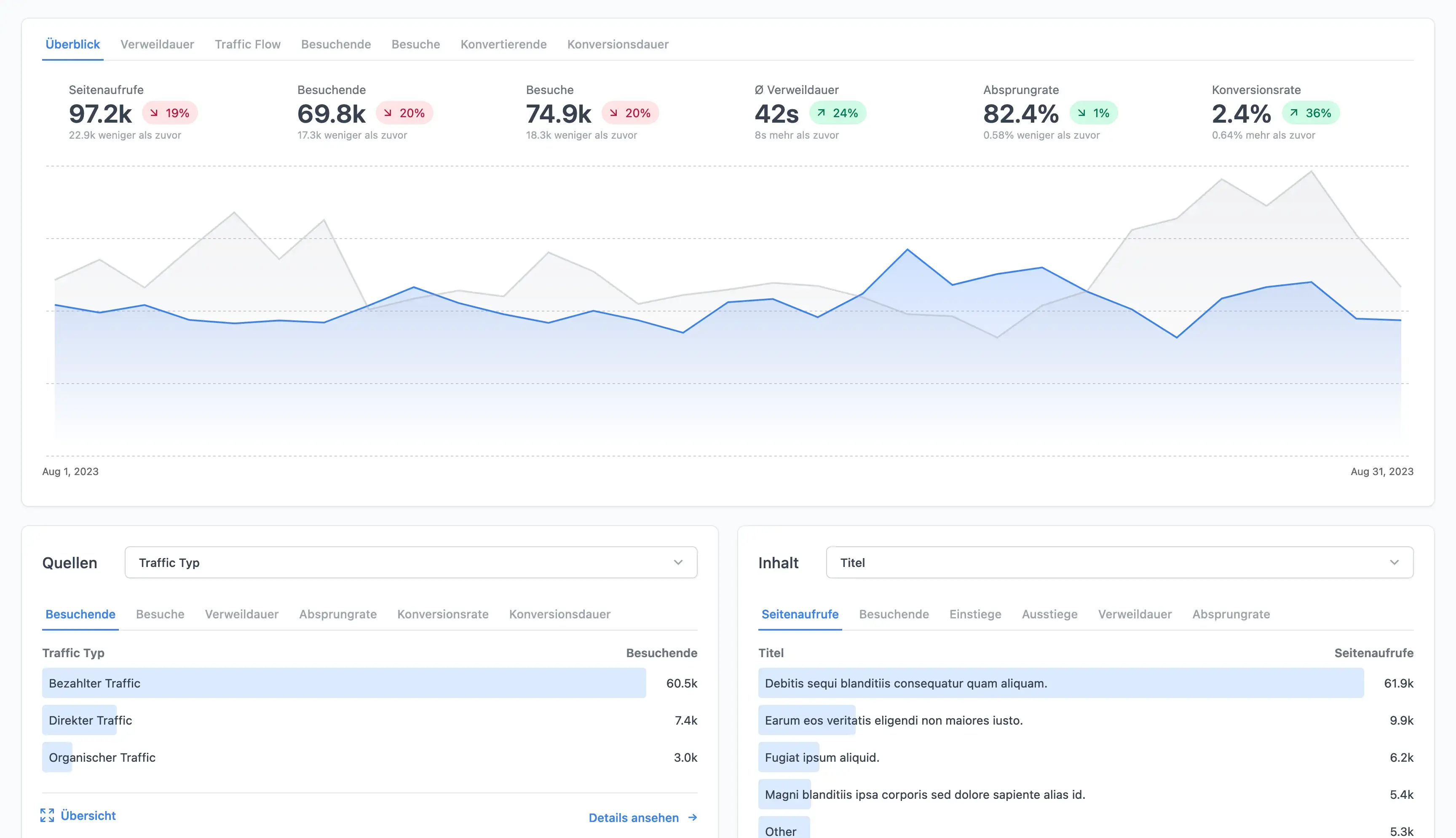Select the Absprungrate tab under Quellen

click(337, 614)
